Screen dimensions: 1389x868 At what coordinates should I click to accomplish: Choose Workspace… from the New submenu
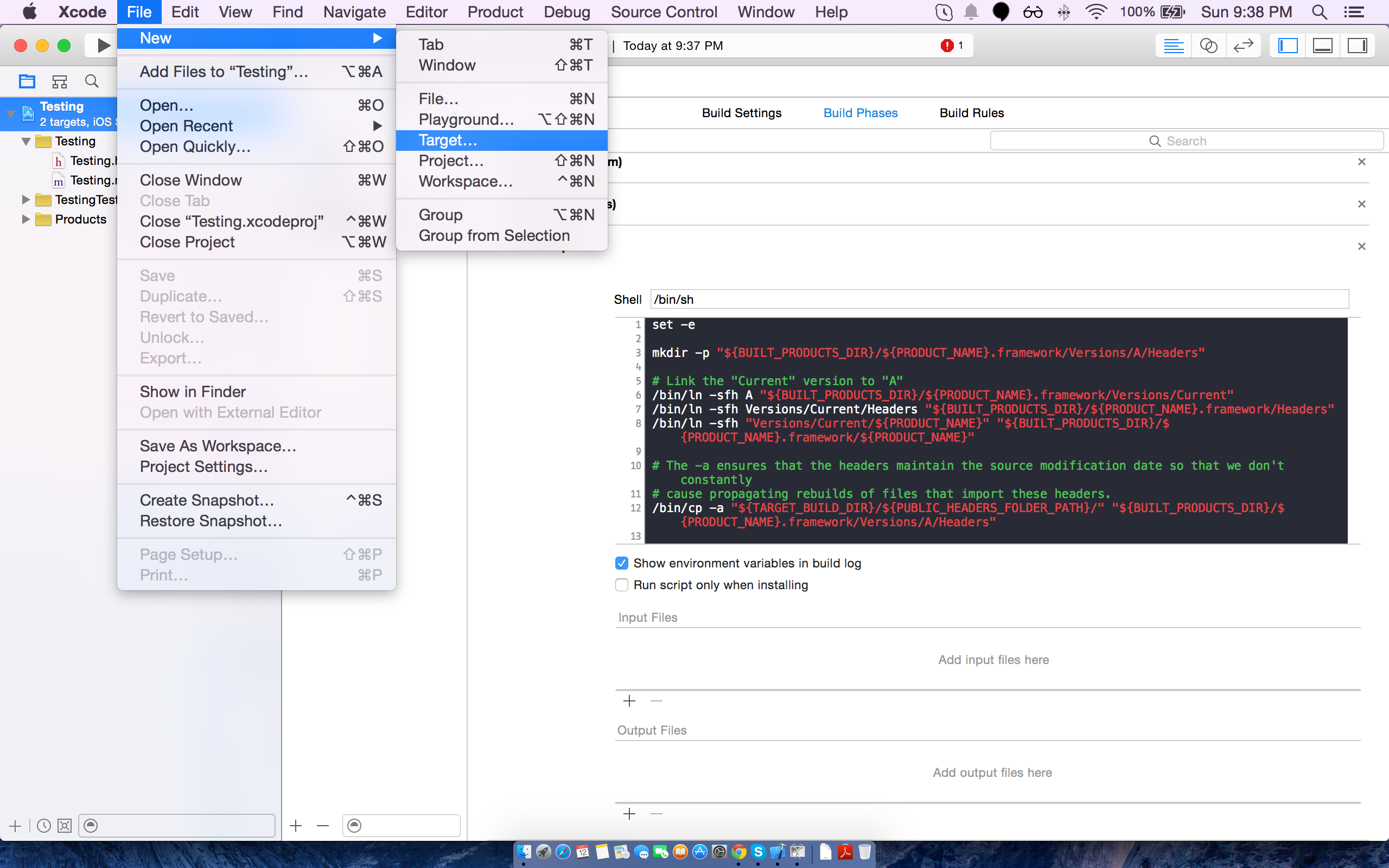(502, 181)
